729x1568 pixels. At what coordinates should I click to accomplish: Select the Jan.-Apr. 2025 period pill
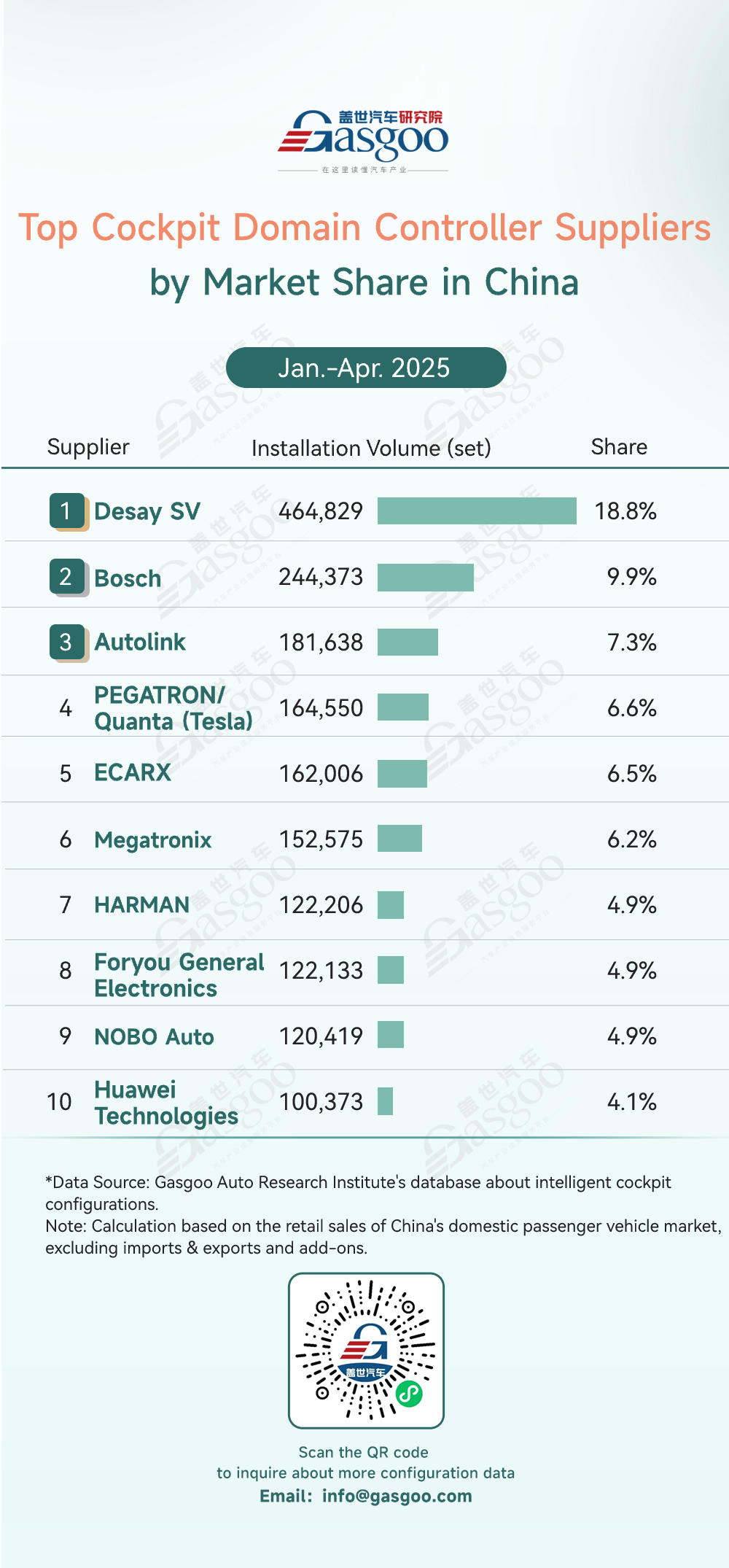click(x=366, y=368)
